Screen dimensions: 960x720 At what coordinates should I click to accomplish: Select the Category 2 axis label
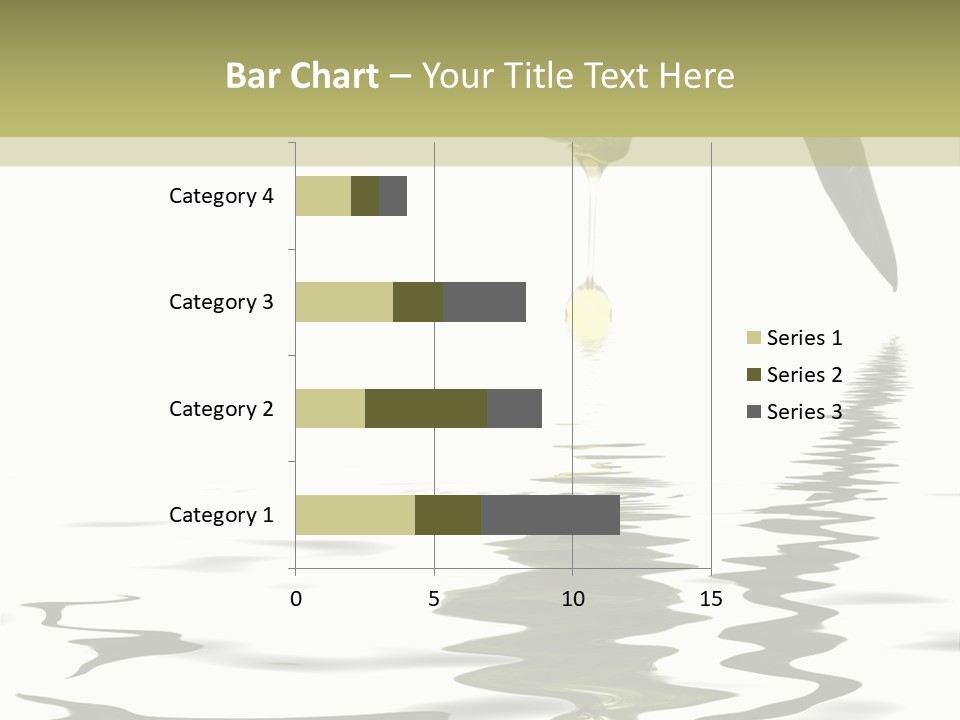[x=221, y=409]
